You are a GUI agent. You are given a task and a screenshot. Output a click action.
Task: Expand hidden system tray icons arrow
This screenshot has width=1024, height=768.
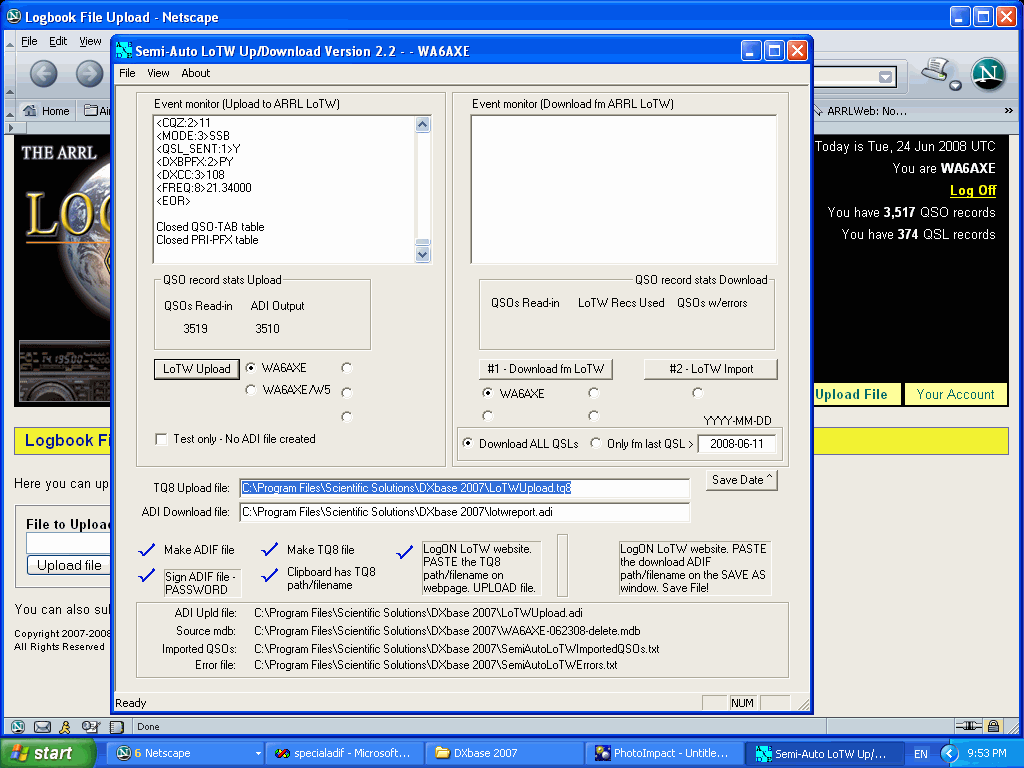950,754
